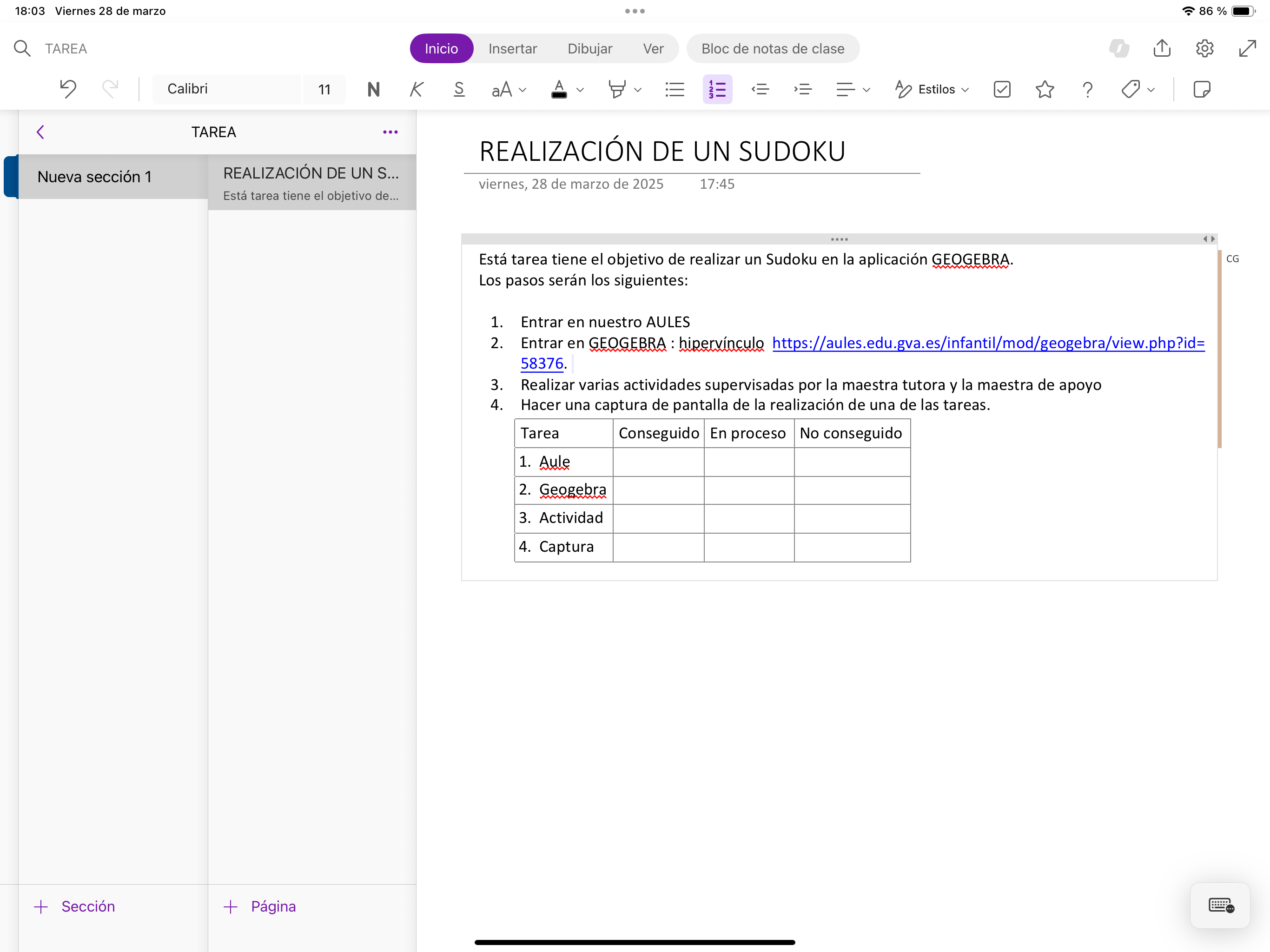The image size is (1270, 952).
Task: Open the Insertar ribbon tab
Action: [x=513, y=48]
